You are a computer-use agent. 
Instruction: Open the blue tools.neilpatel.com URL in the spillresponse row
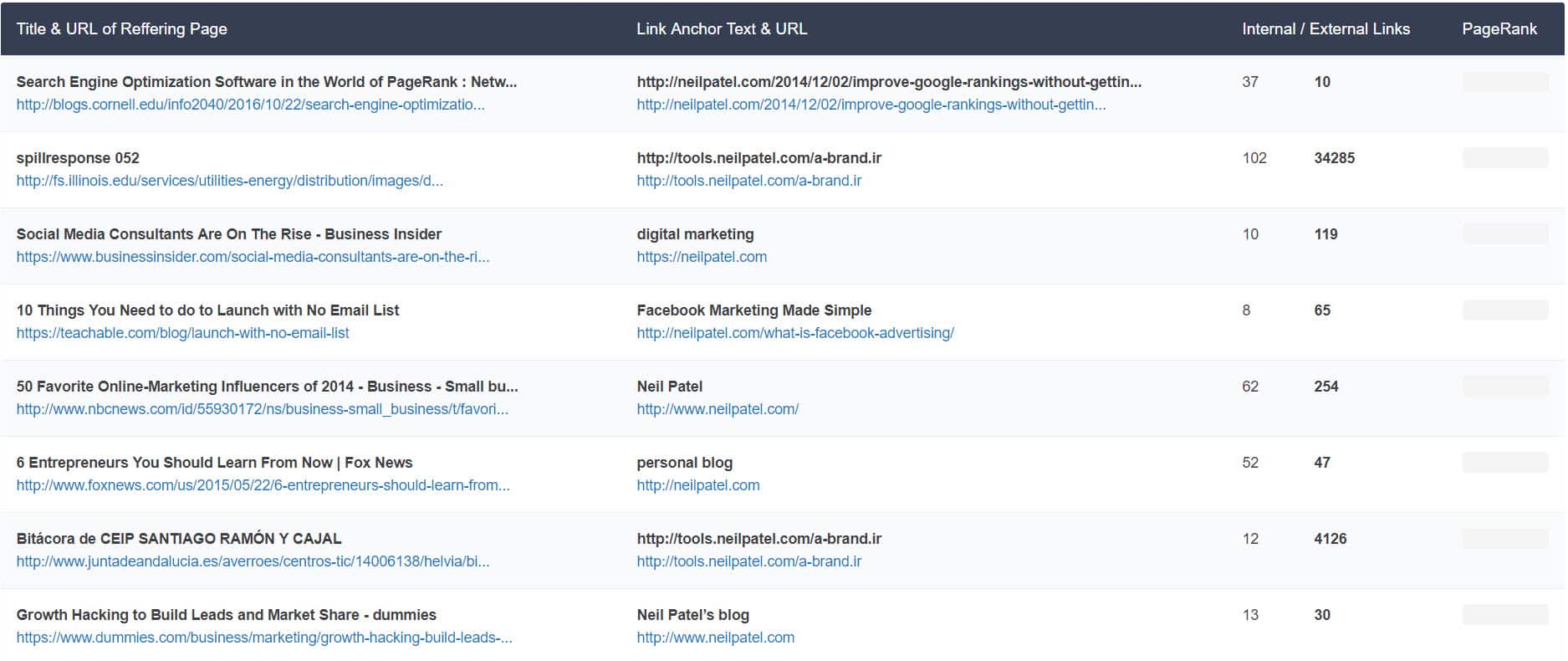point(748,181)
